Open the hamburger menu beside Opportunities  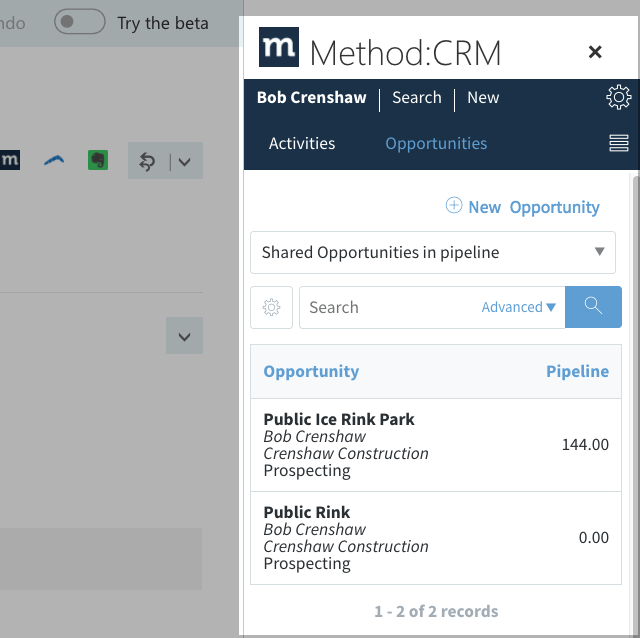click(x=619, y=143)
